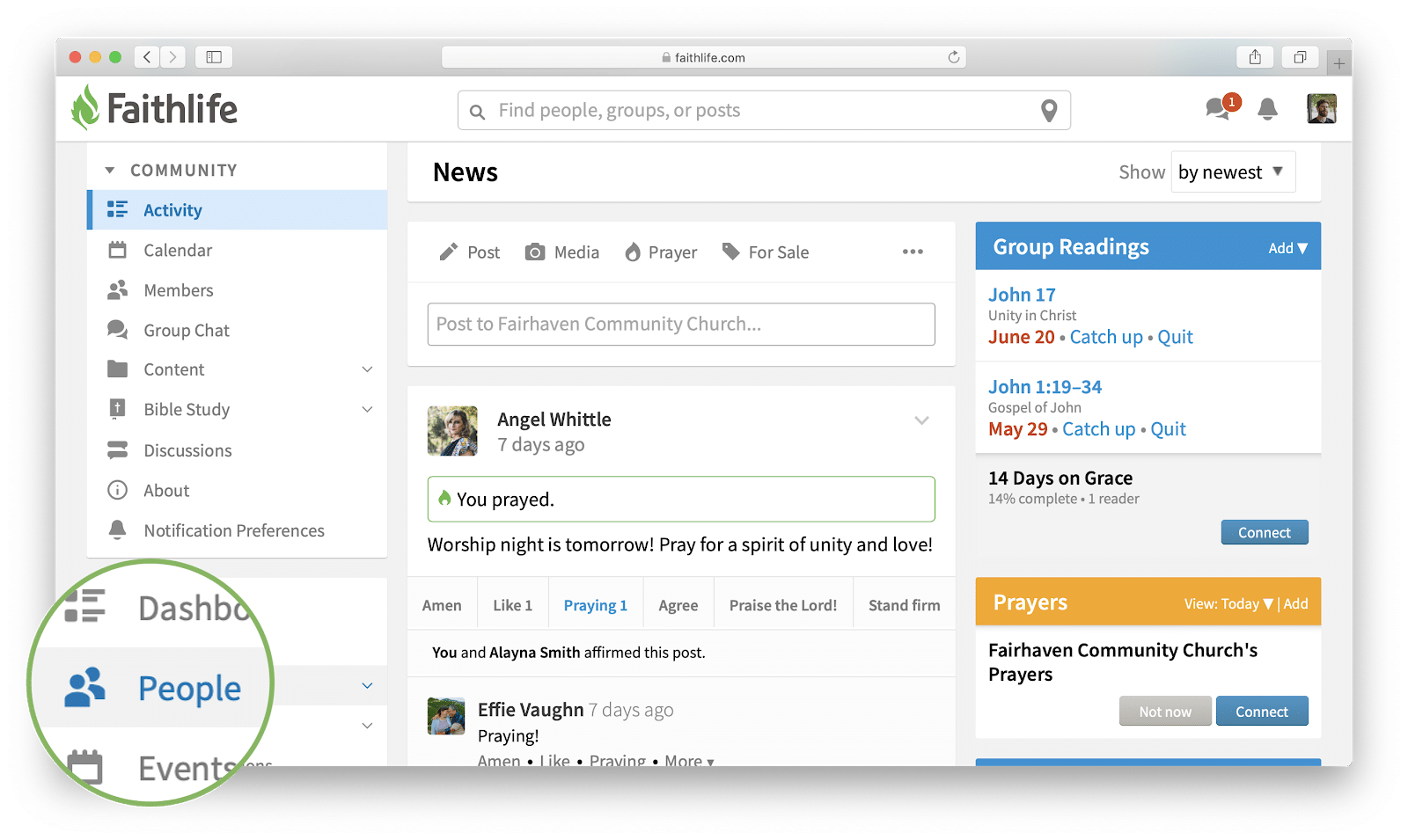1408x840 pixels.
Task: Click Not now in Prayers panel
Action: click(1165, 711)
